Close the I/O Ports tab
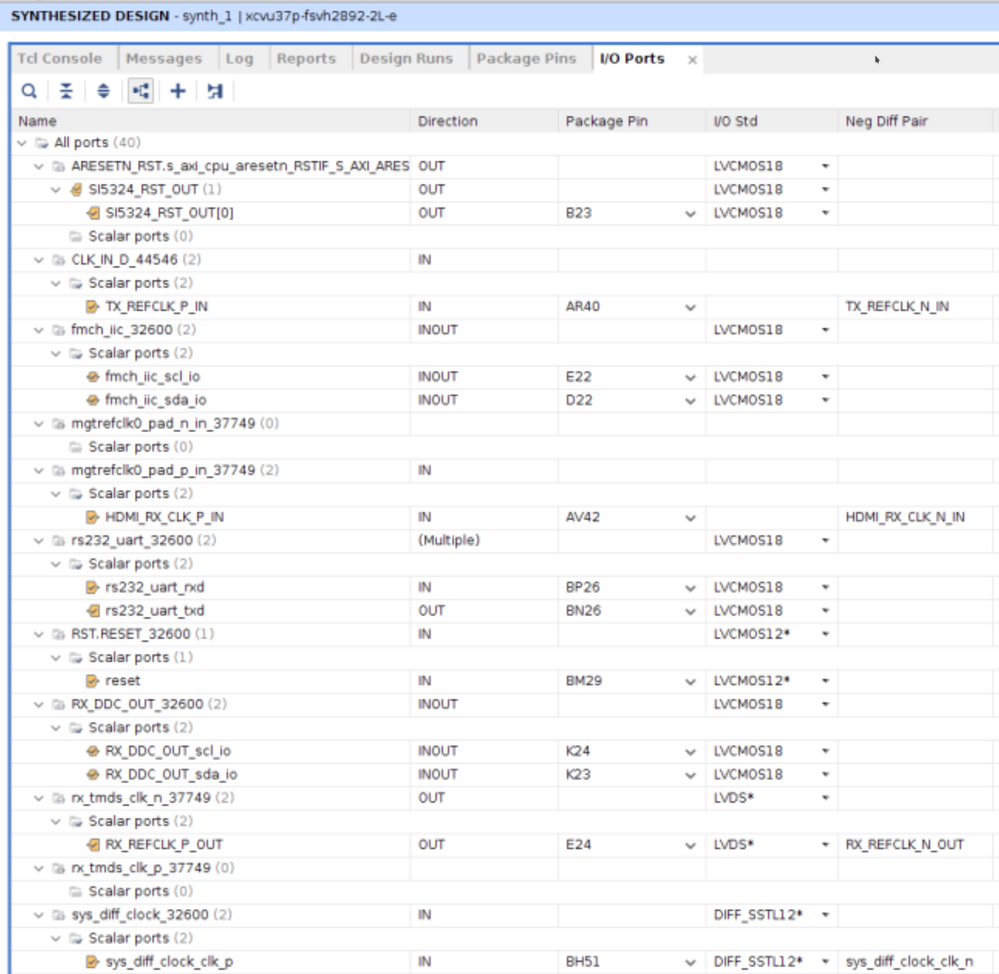 coord(693,60)
